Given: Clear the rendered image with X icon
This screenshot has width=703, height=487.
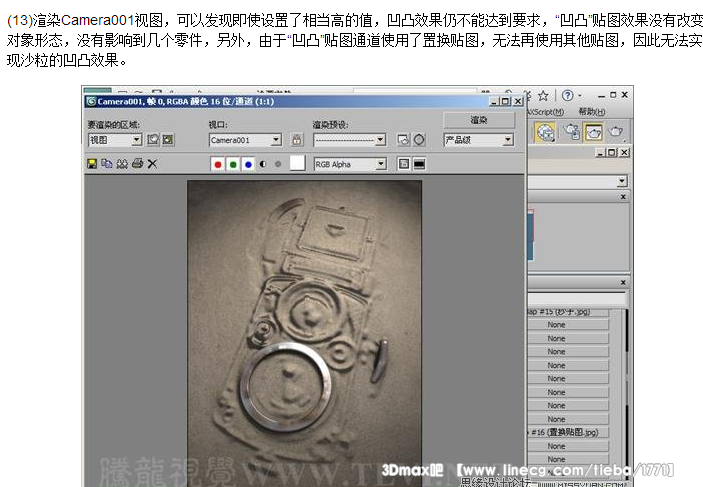Looking at the screenshot, I should 152,163.
